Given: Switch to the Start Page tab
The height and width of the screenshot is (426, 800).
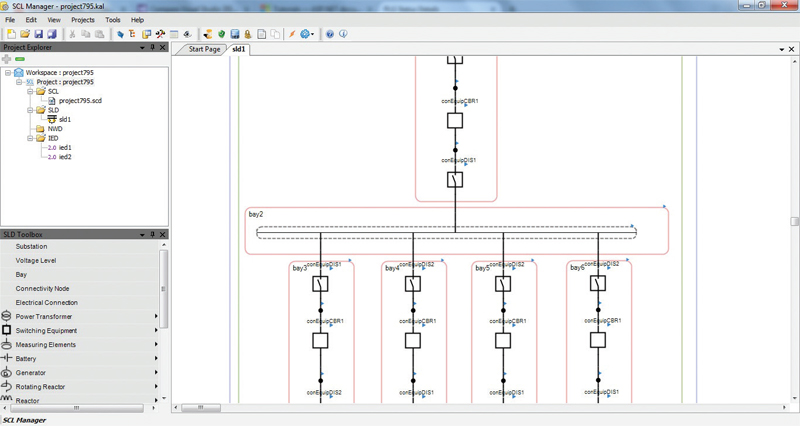Looking at the screenshot, I should point(204,49).
